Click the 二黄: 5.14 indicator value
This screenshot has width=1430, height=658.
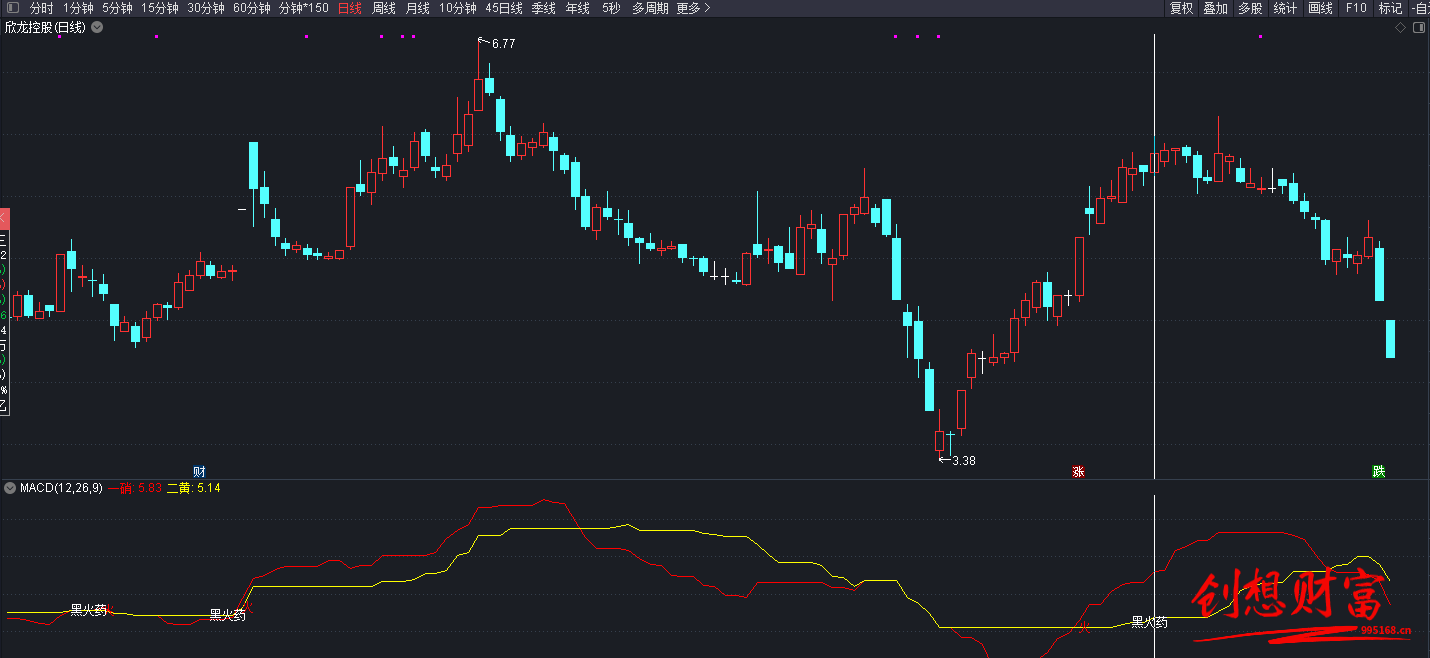193,488
